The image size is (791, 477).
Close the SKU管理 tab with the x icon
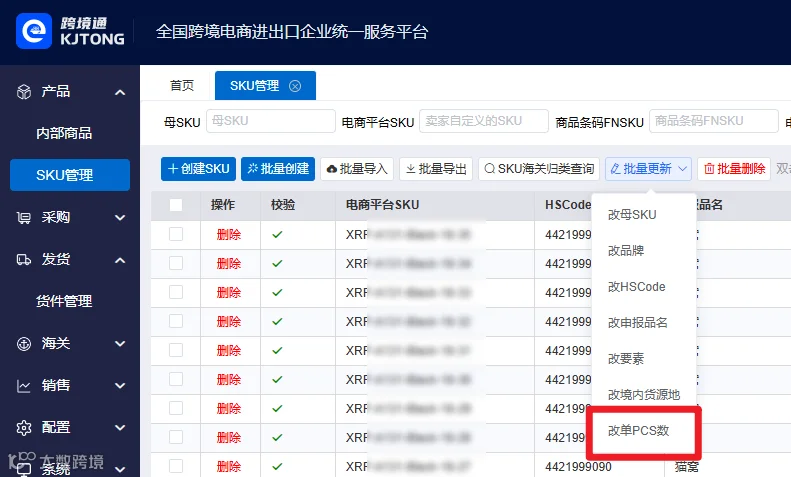tap(295, 86)
